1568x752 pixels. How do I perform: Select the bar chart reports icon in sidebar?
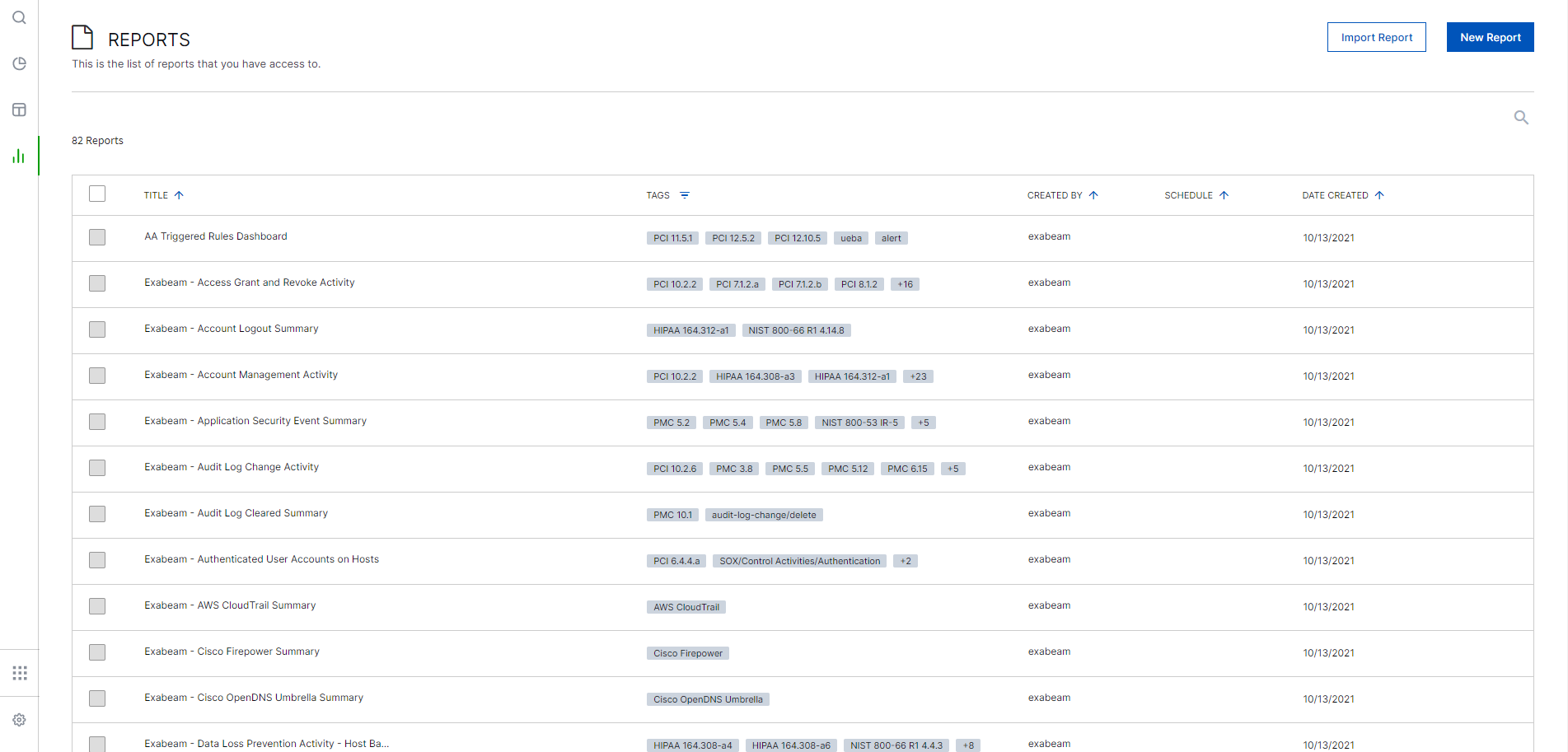pyautogui.click(x=19, y=156)
